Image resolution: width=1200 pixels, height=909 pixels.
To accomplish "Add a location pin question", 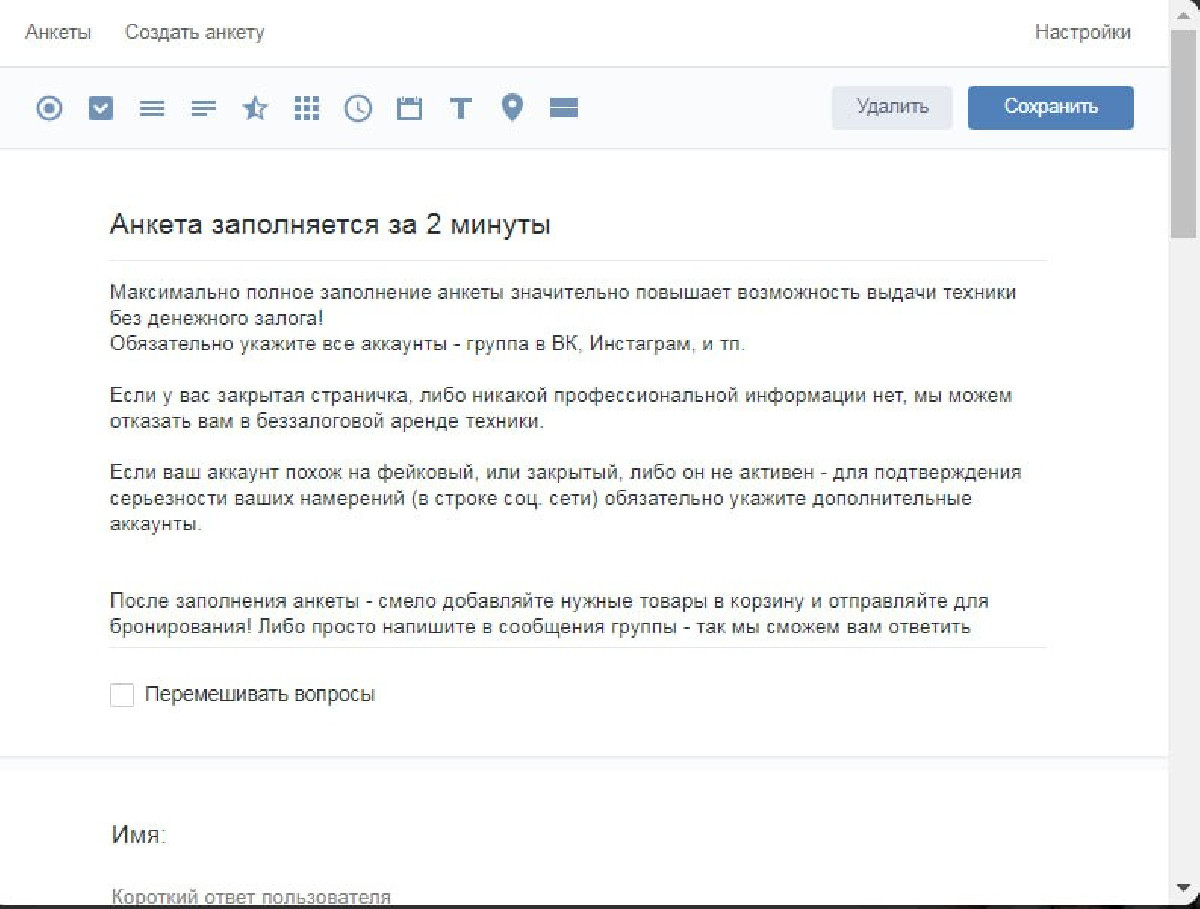I will pos(512,108).
